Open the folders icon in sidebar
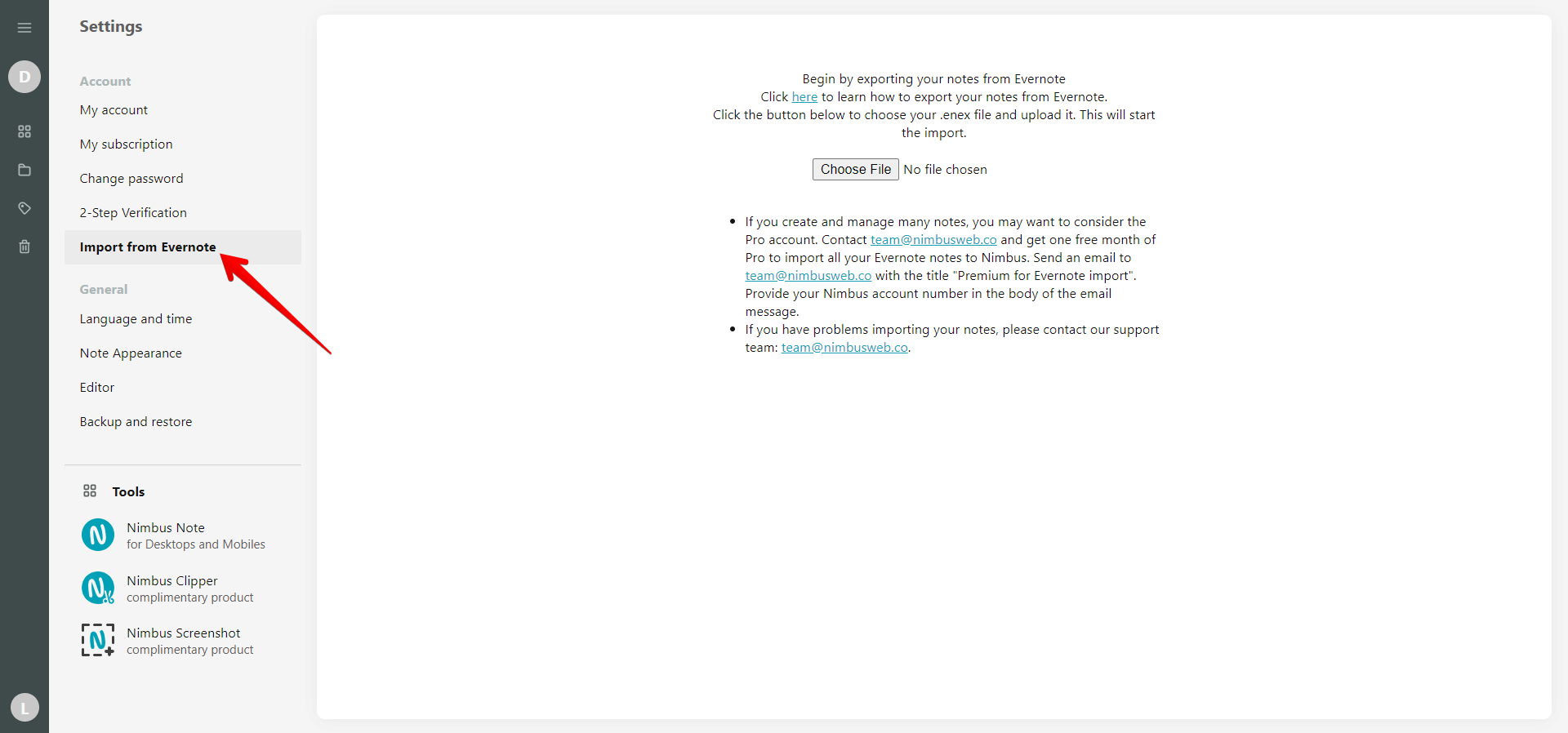Viewport: 1568px width, 733px height. pyautogui.click(x=24, y=170)
